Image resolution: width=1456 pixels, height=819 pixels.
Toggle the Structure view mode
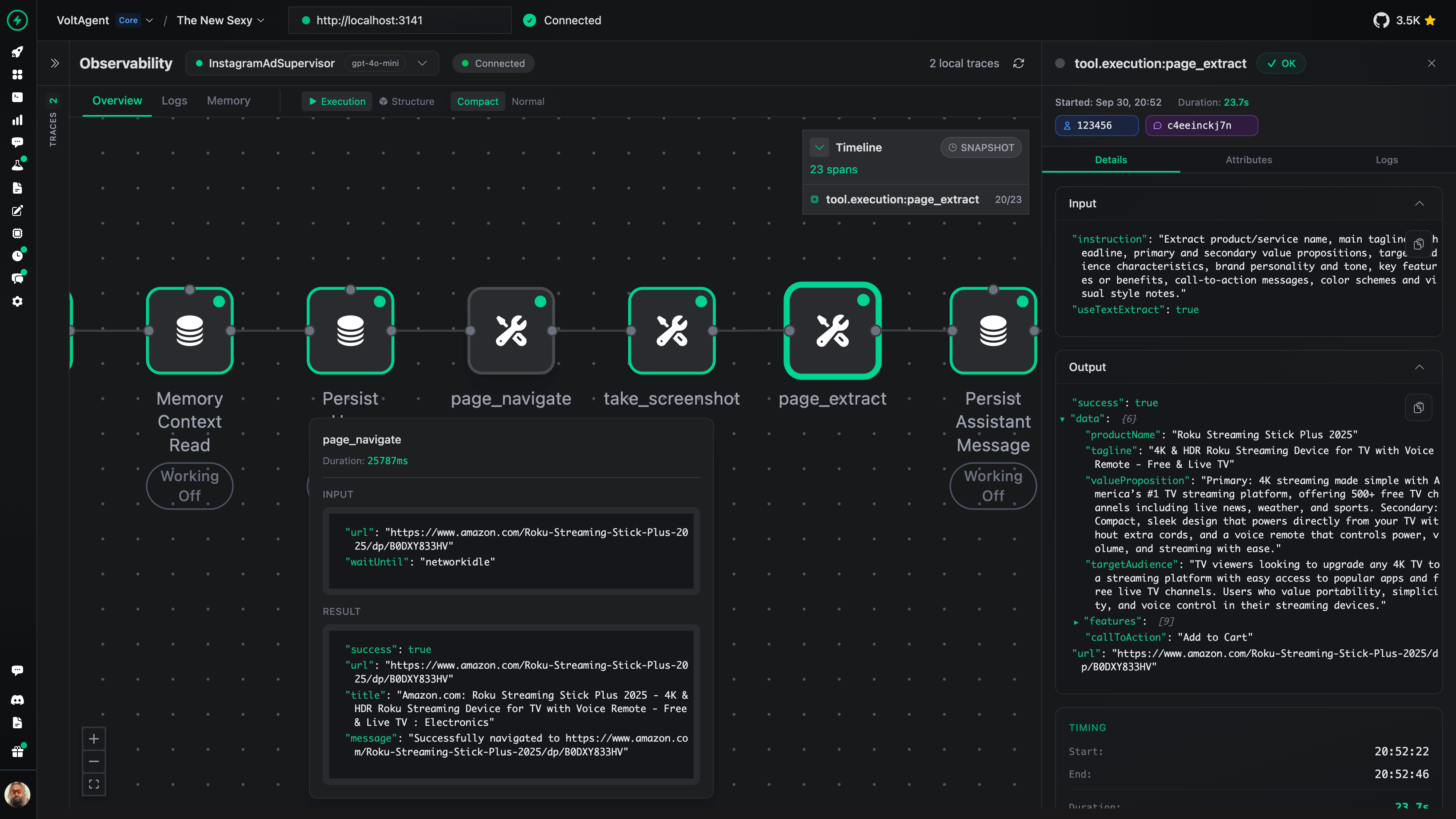(407, 101)
